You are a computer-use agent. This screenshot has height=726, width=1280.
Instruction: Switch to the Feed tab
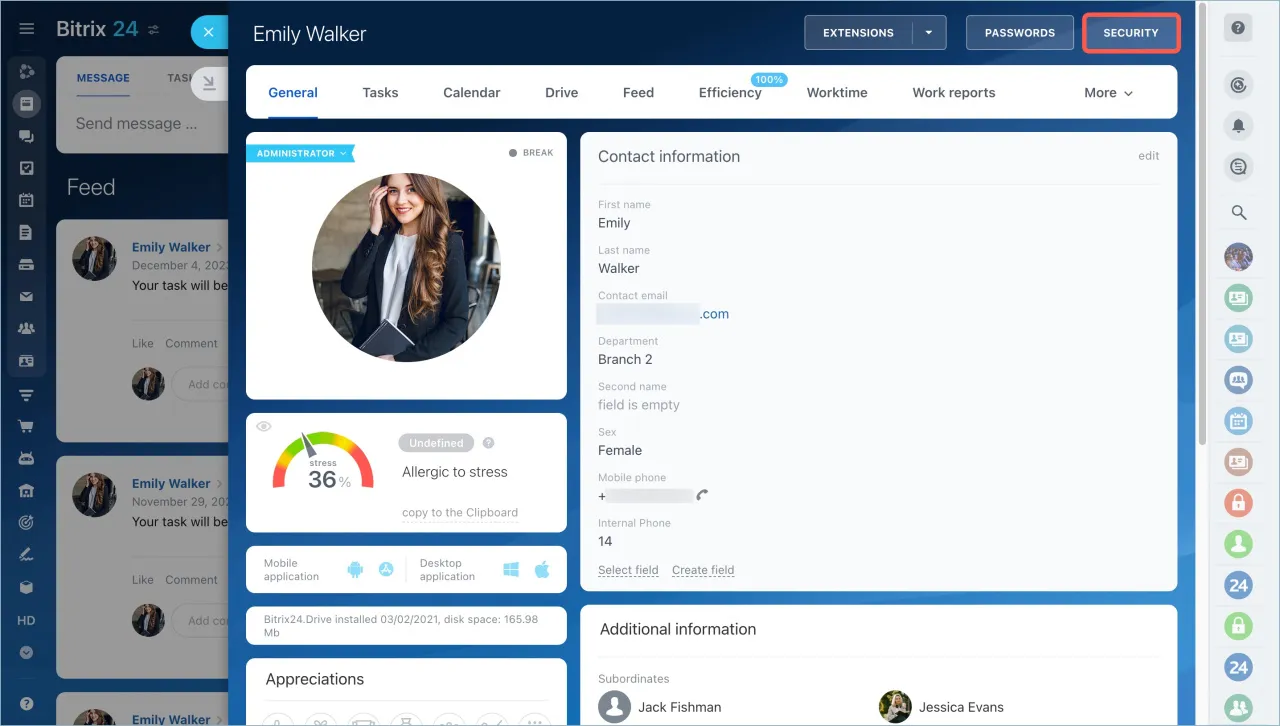pos(638,92)
